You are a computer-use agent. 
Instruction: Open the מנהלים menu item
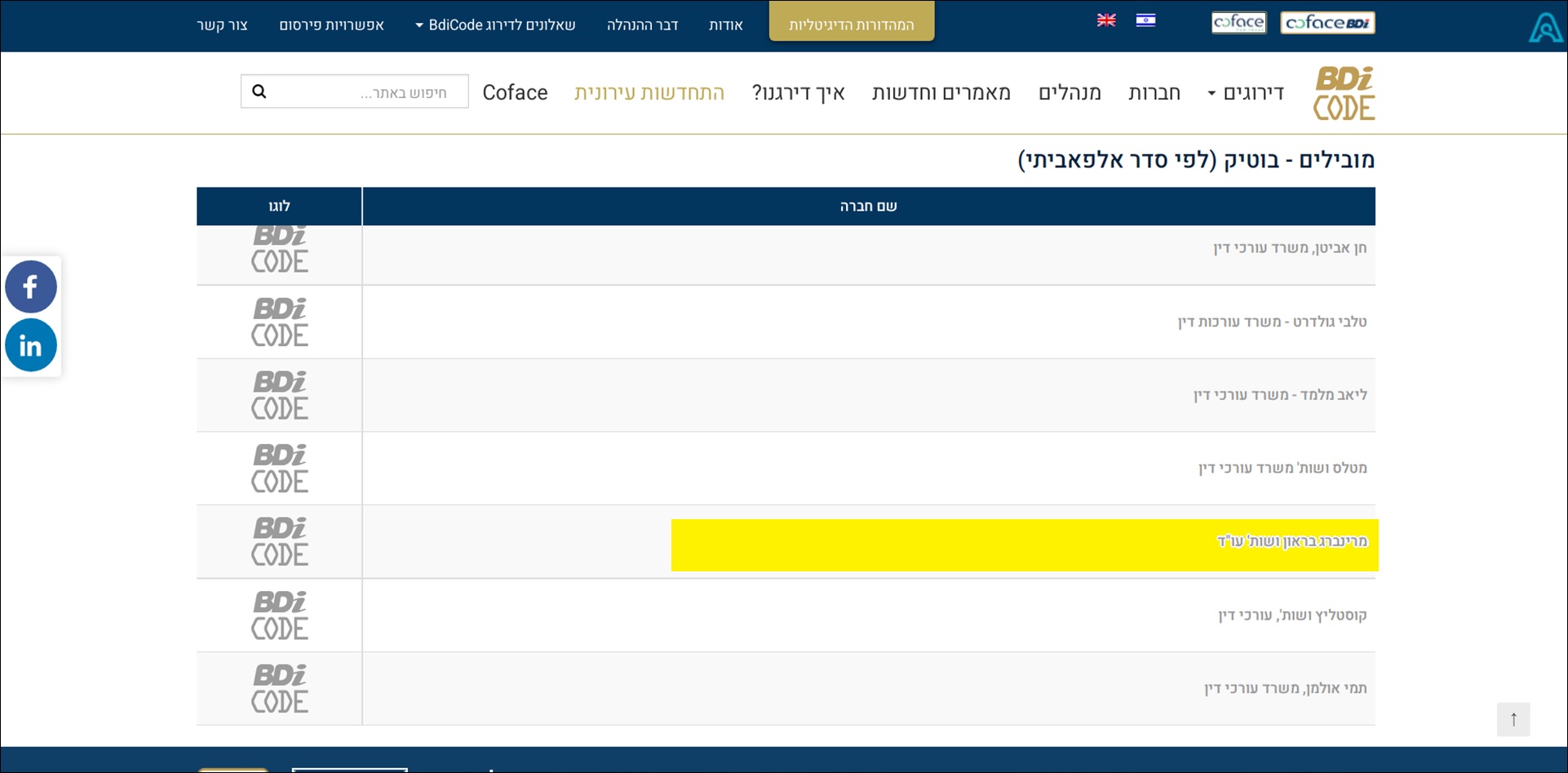pyautogui.click(x=1070, y=93)
